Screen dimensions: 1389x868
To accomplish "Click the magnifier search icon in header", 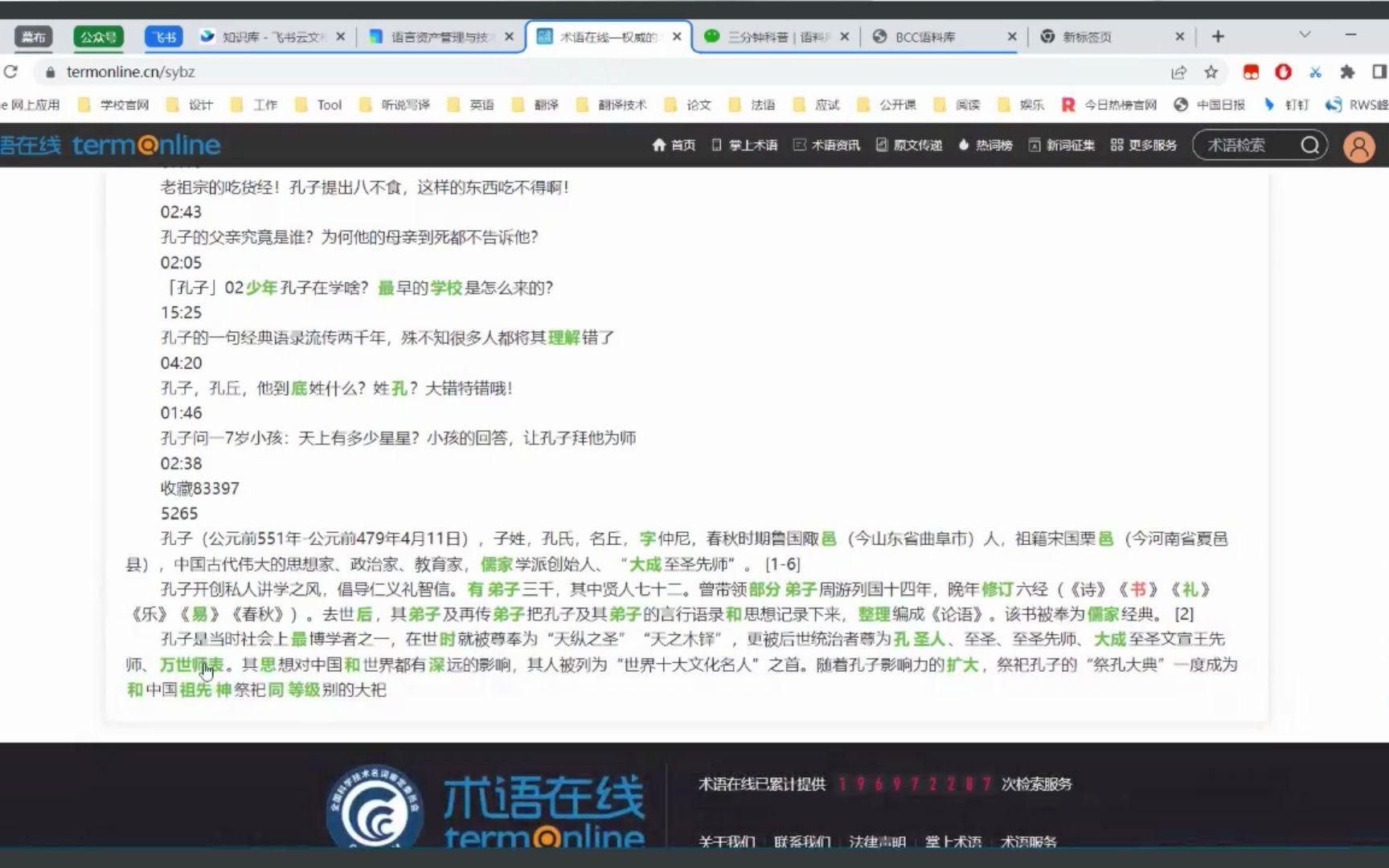I will [1310, 145].
